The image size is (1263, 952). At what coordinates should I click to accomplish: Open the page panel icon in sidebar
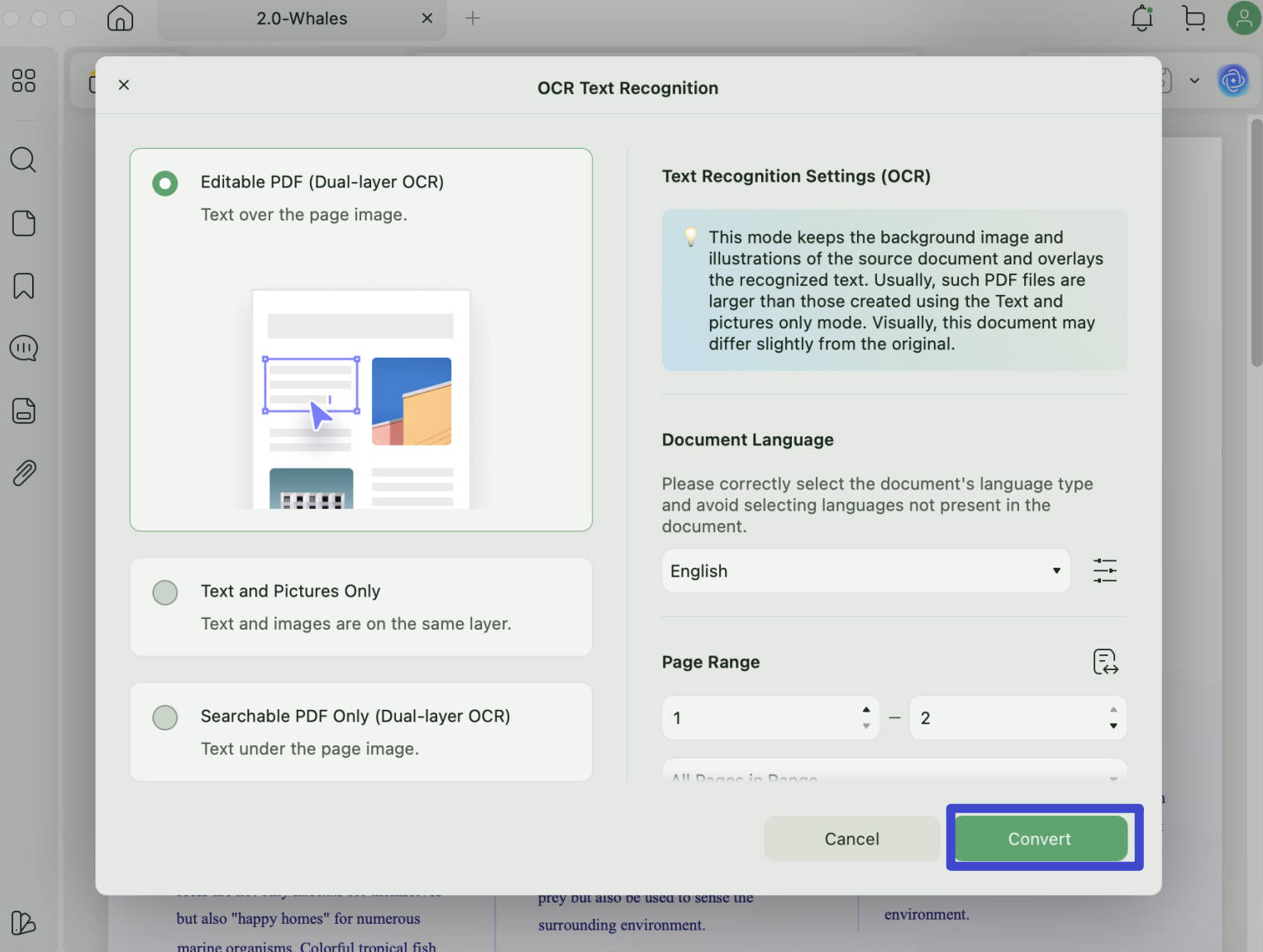(24, 223)
